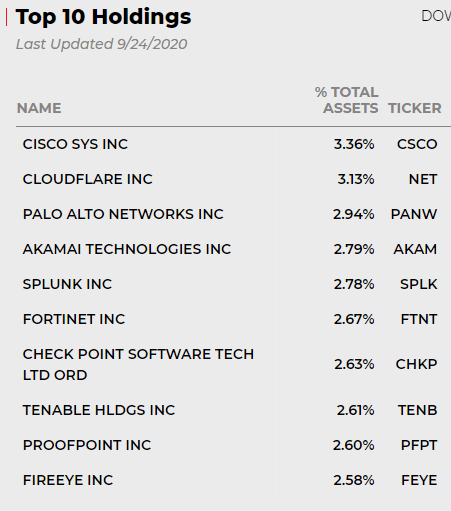
Task: Click the TENB ticker symbol
Action: click(x=417, y=410)
